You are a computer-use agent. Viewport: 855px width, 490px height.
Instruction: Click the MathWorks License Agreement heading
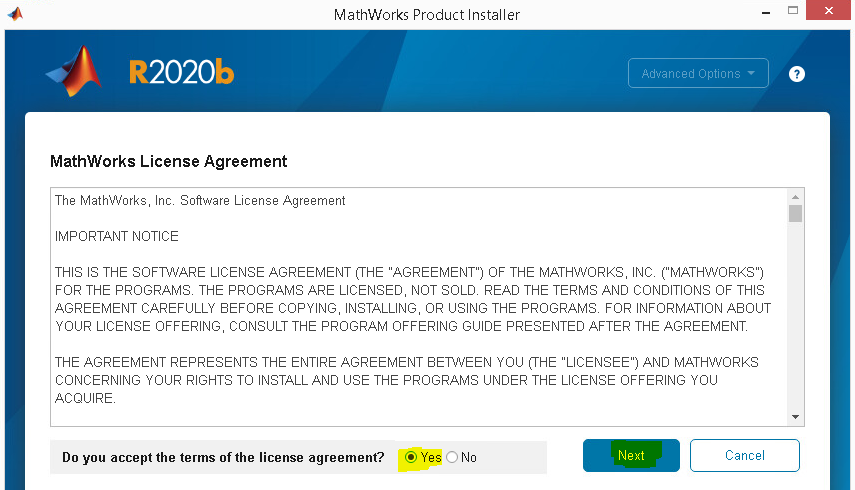pos(168,161)
